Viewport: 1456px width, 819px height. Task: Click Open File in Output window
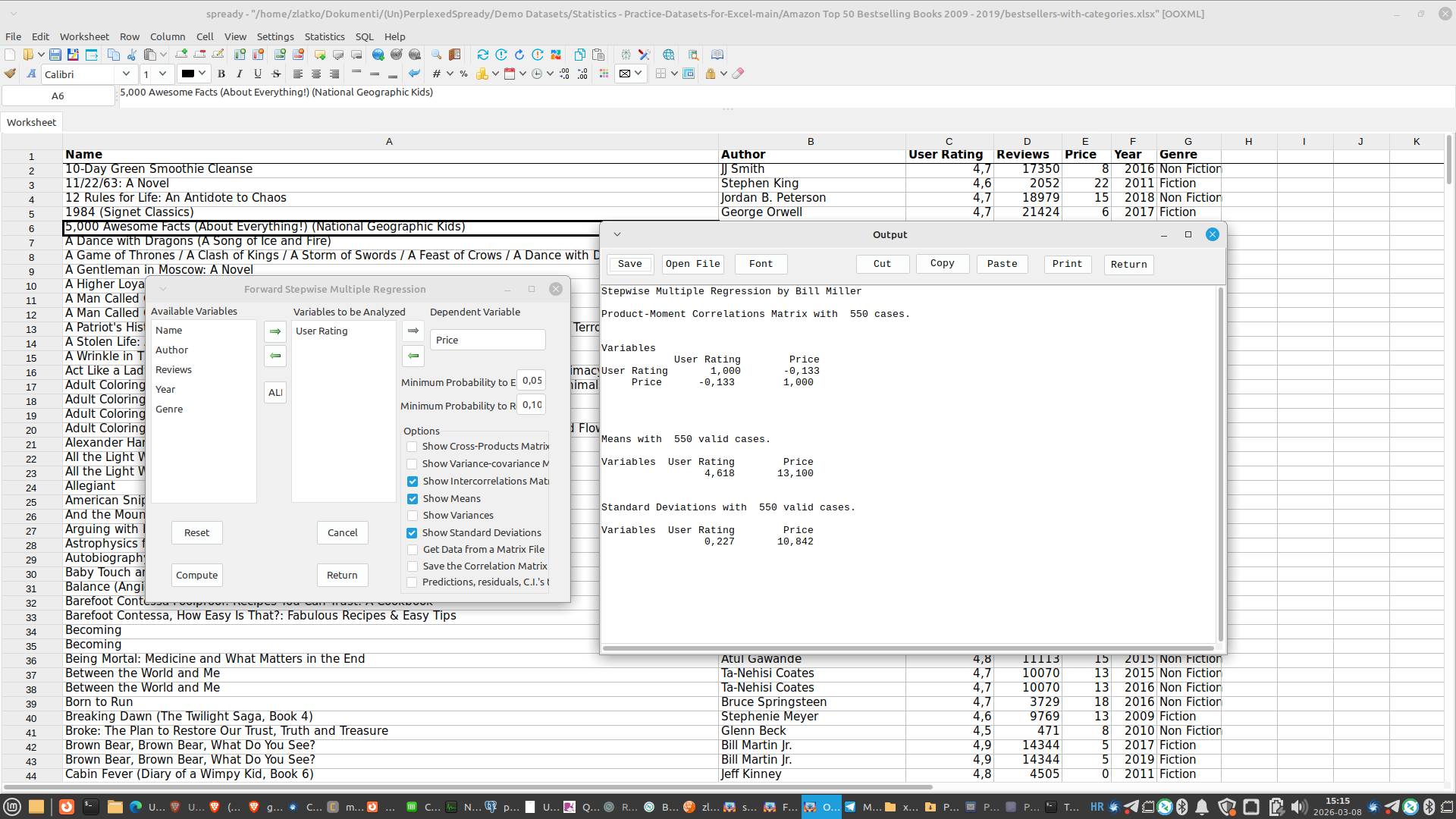coord(692,264)
